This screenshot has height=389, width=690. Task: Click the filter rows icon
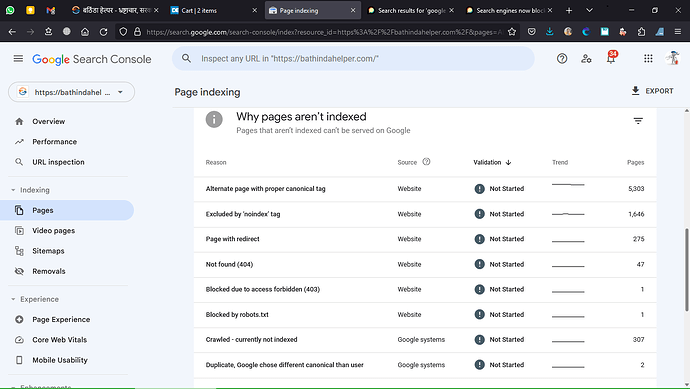638,121
